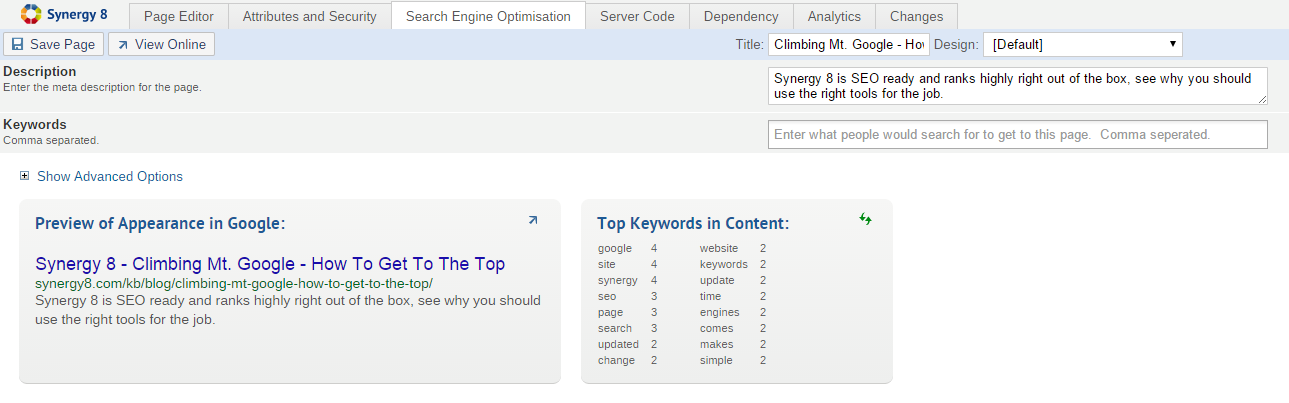Select the Search Engine Optimisation tab
The image size is (1289, 403).
pos(488,16)
